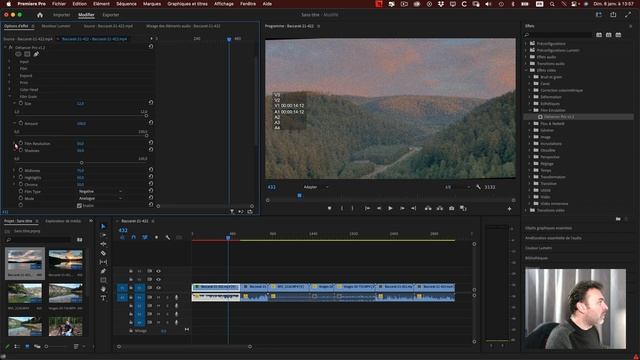Click the Export Frame camera icon
The image size is (640, 360).
pyautogui.click(x=451, y=208)
